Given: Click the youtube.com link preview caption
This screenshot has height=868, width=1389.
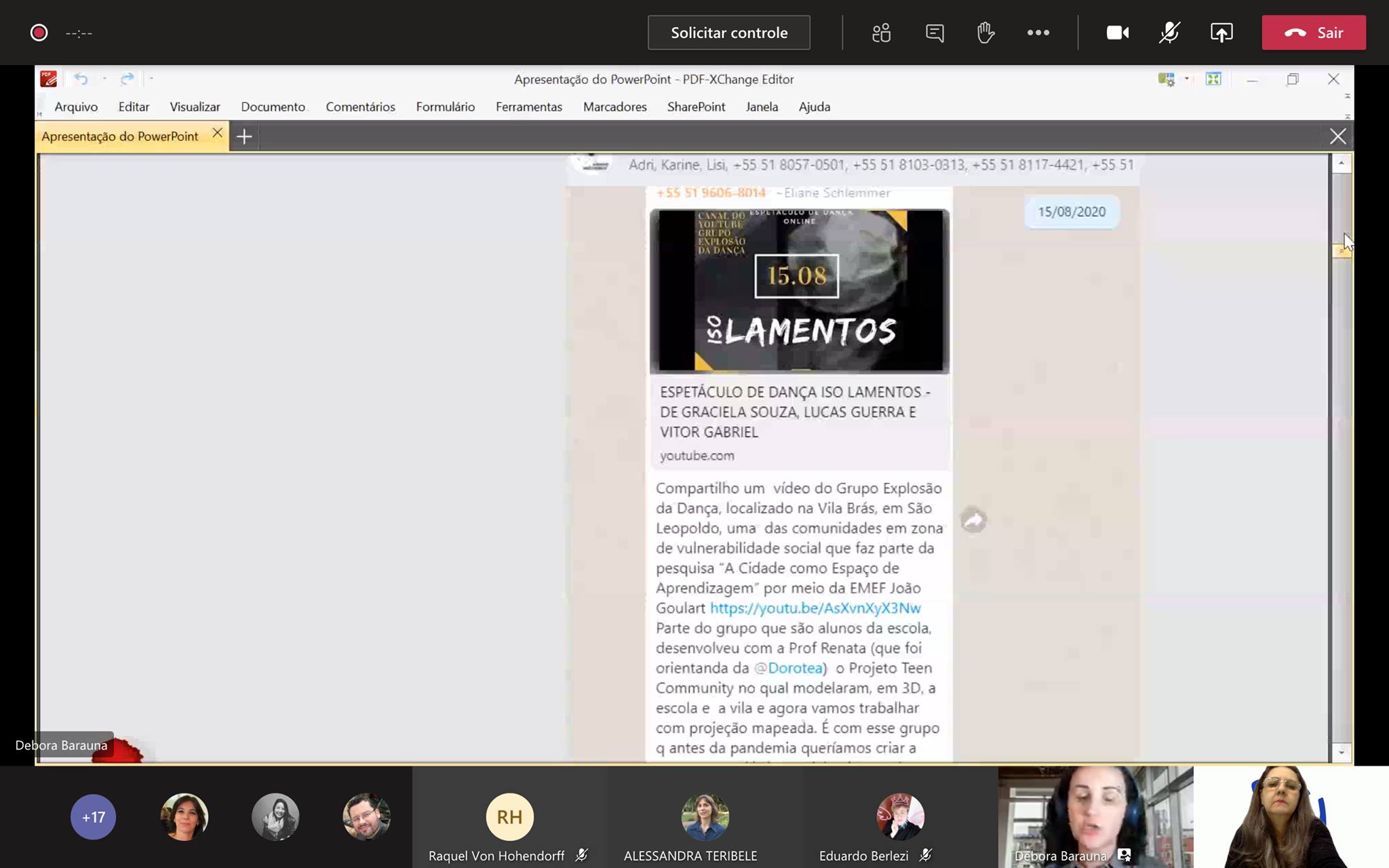Looking at the screenshot, I should [x=697, y=456].
